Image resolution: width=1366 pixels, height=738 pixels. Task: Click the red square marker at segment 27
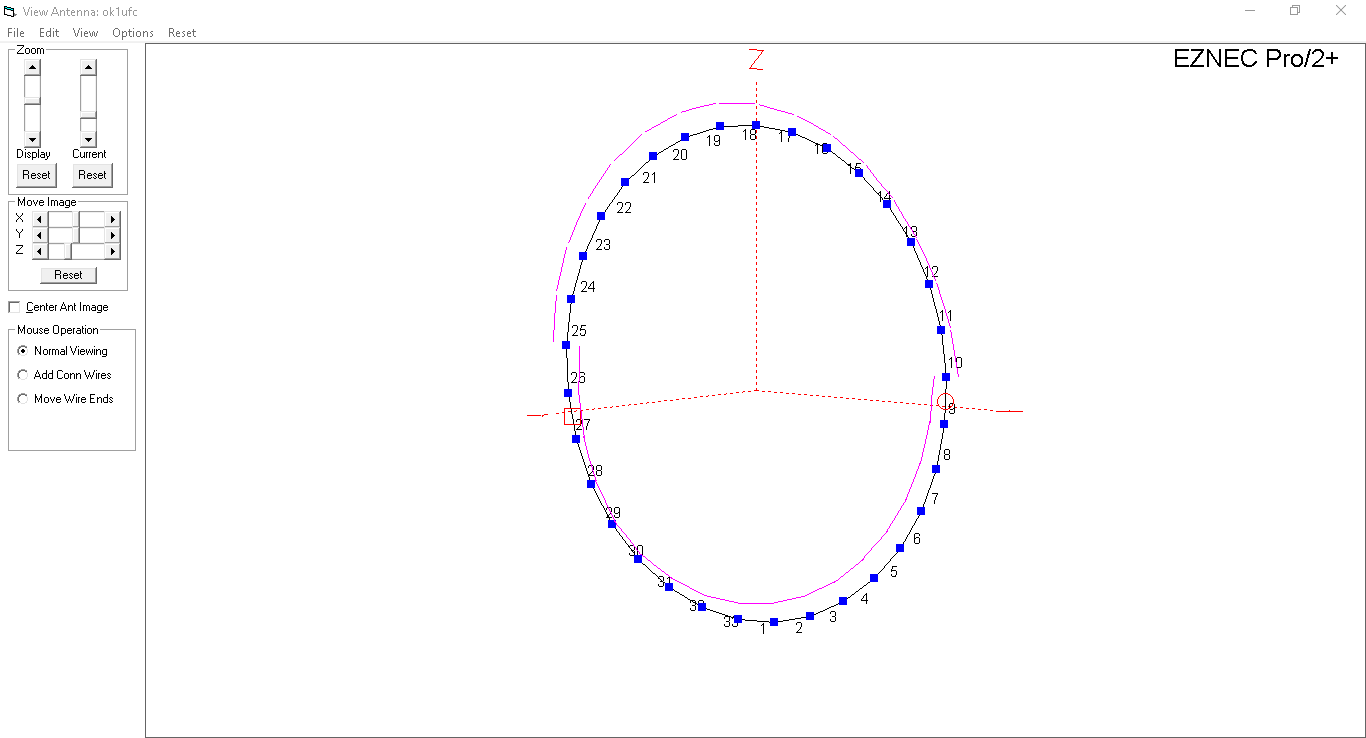(572, 416)
